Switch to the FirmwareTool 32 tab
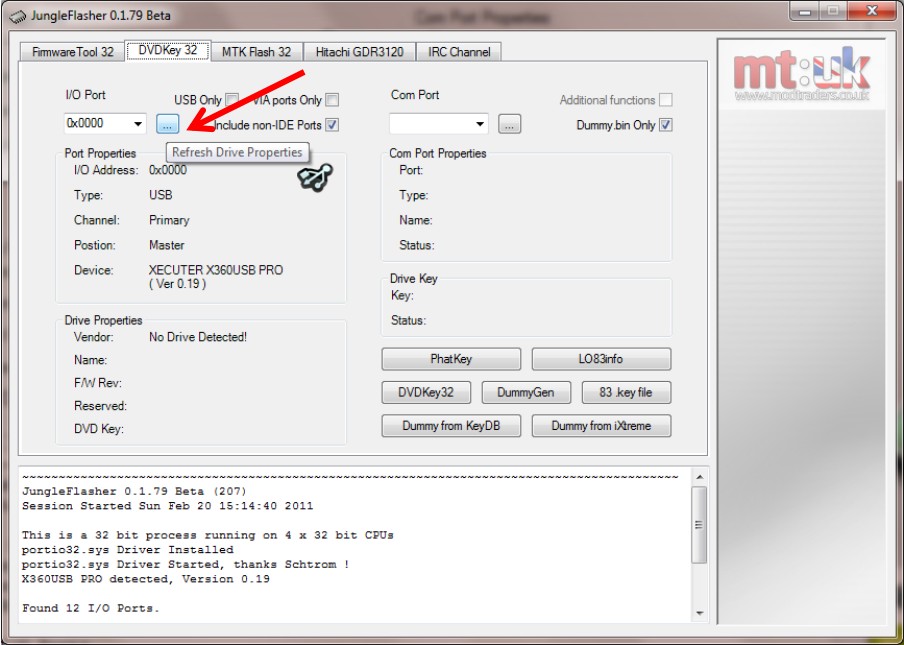Image resolution: width=904 pixels, height=645 pixels. [73, 52]
